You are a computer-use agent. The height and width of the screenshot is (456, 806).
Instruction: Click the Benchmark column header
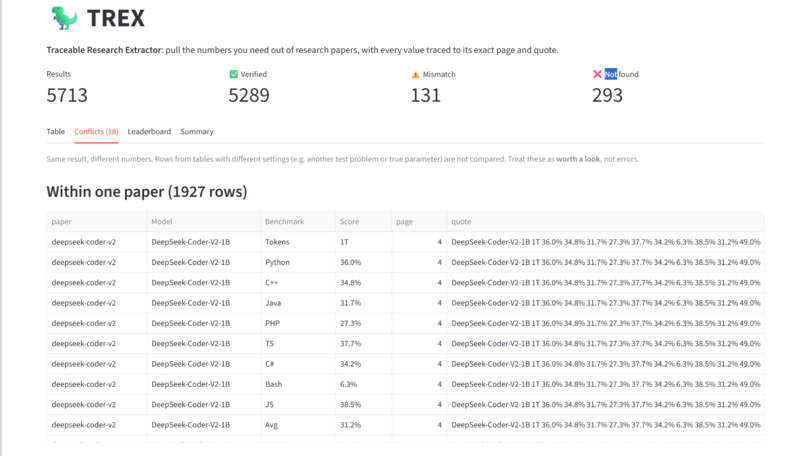click(298, 222)
